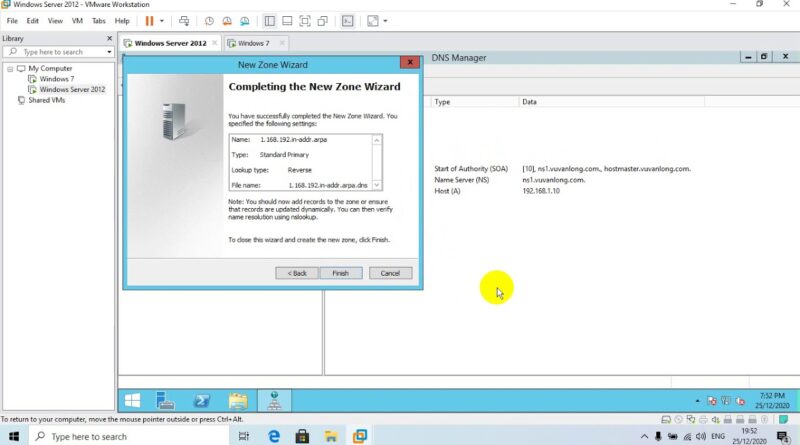Open the Library search dropdown arrow

click(109, 52)
